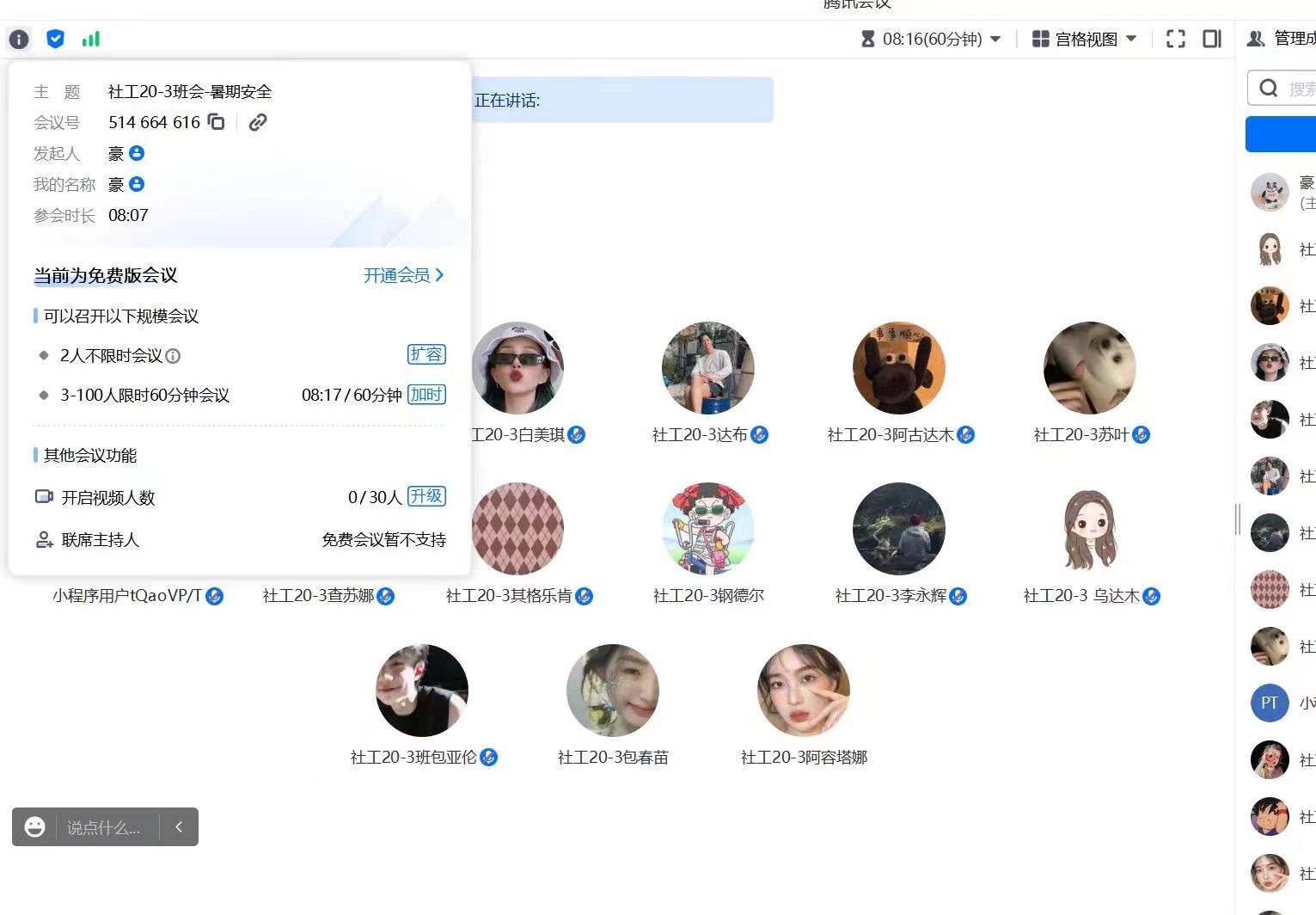This screenshot has height=915, width=1316.
Task: Collapse the chat bar with the arrow
Action: [179, 826]
